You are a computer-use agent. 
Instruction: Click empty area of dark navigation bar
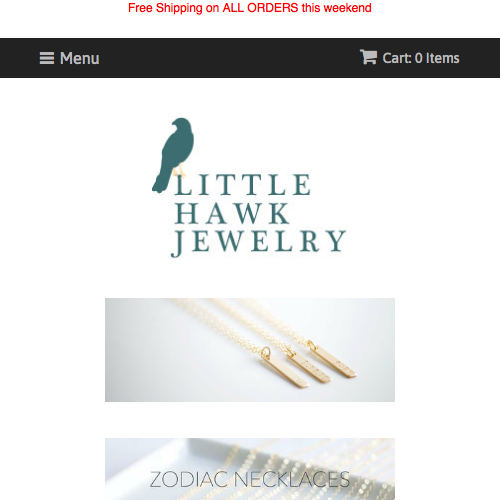point(230,58)
